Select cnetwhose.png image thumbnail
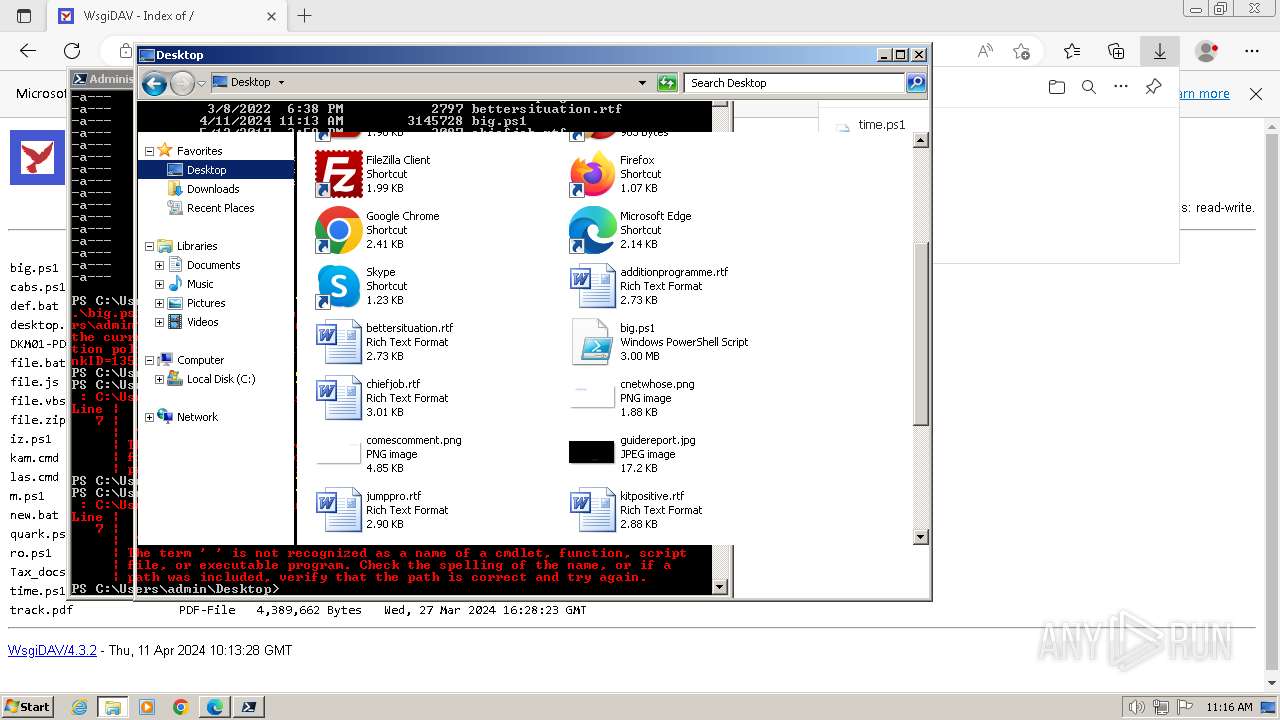Viewport: 1280px width, 720px height. [592, 397]
